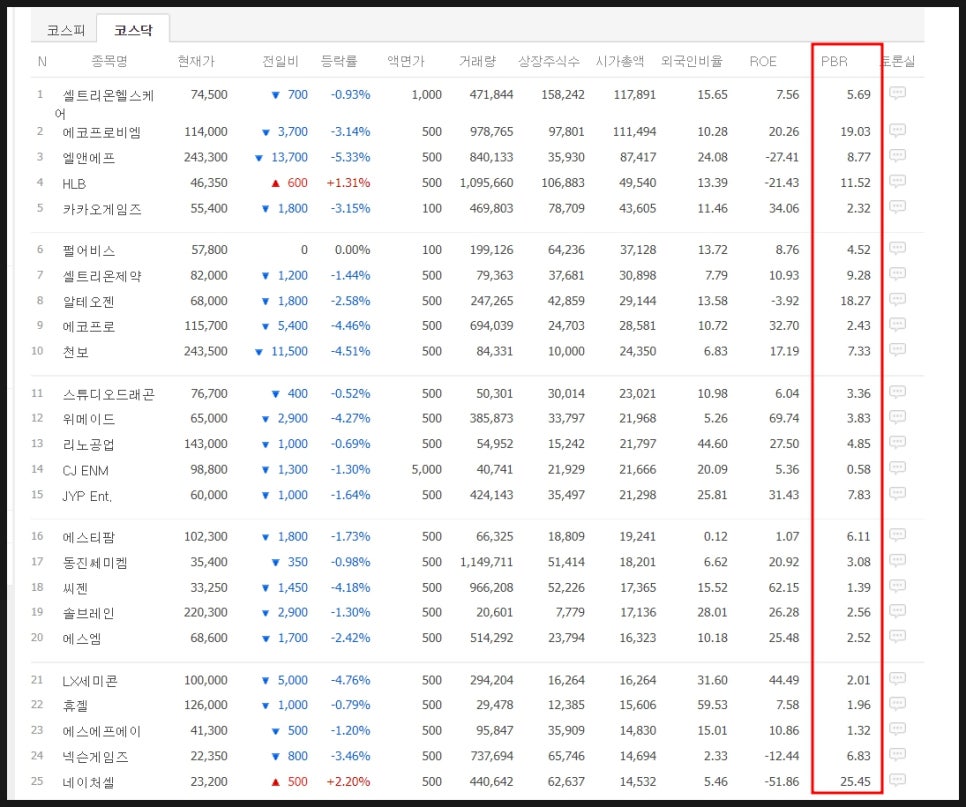Click the 현재가 column header
The width and height of the screenshot is (966, 807).
tap(196, 61)
